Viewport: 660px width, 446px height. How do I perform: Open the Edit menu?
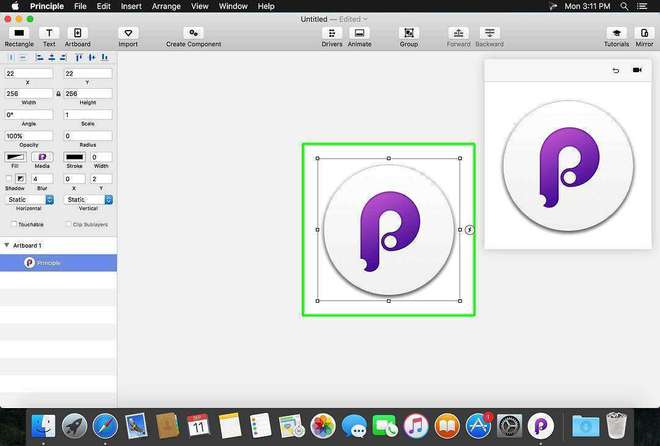(x=104, y=6)
